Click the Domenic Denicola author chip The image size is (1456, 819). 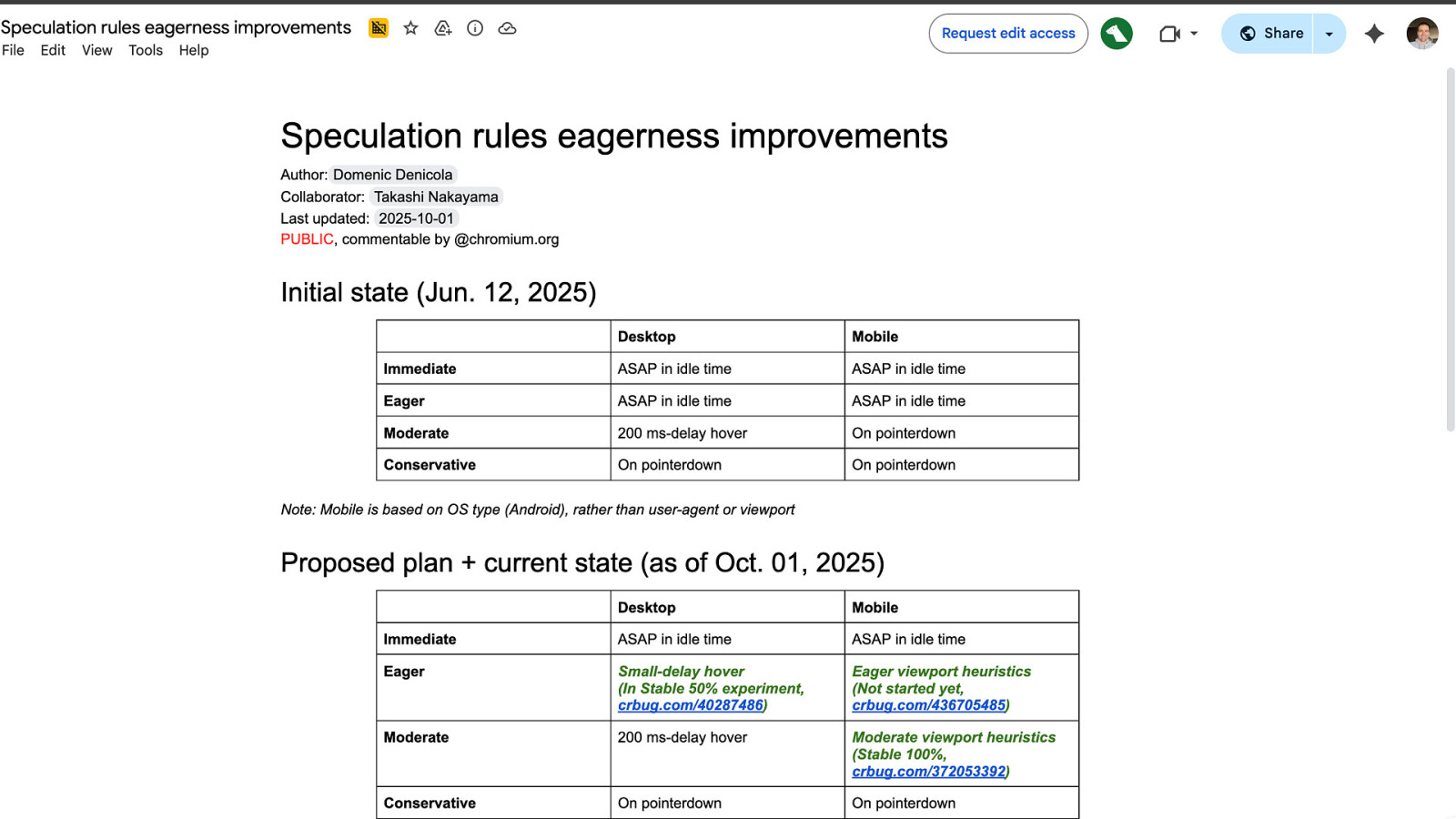(393, 175)
